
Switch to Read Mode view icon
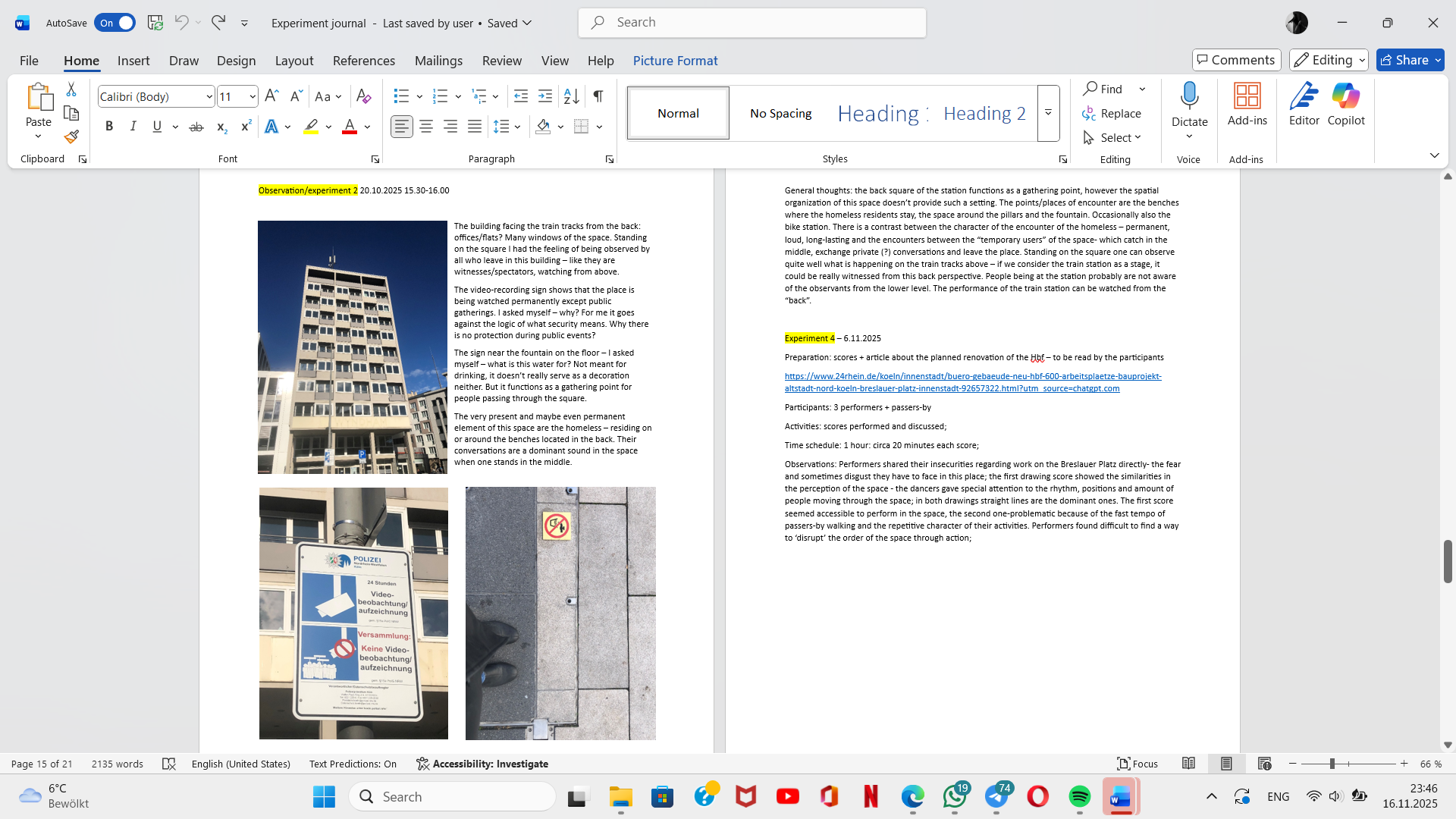(1188, 764)
